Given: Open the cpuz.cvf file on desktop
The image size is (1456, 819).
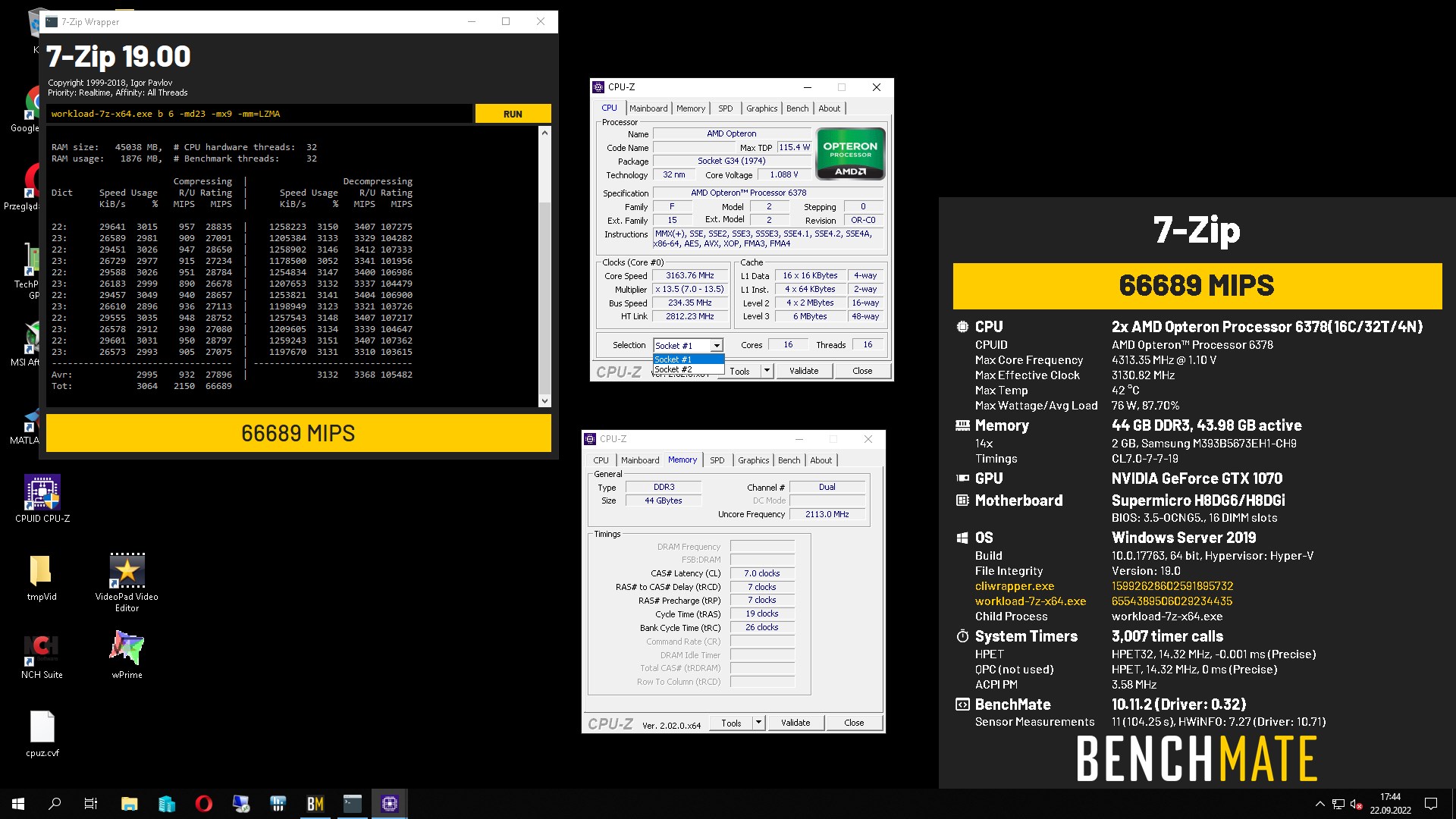Looking at the screenshot, I should coord(42,733).
